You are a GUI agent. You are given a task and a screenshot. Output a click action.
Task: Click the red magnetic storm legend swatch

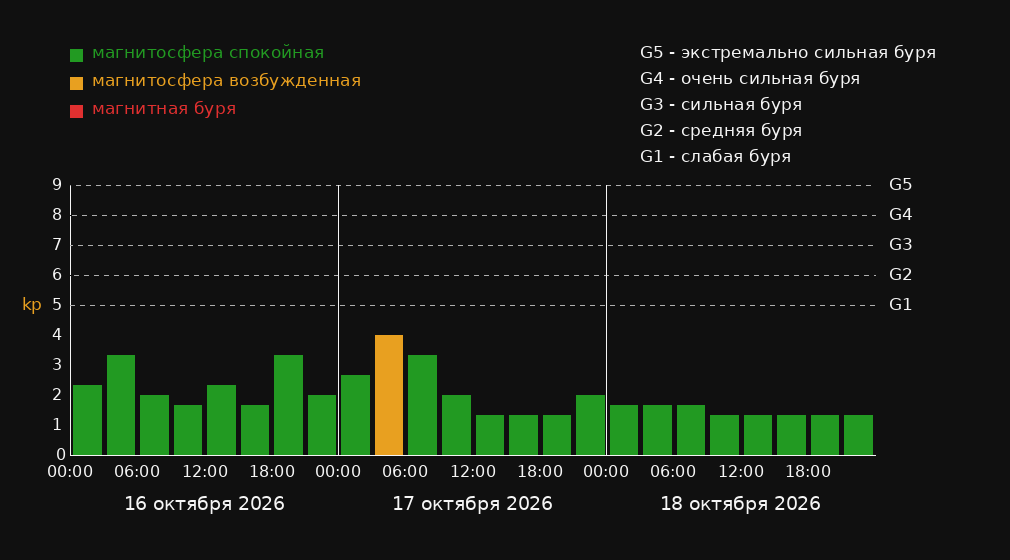point(76,111)
